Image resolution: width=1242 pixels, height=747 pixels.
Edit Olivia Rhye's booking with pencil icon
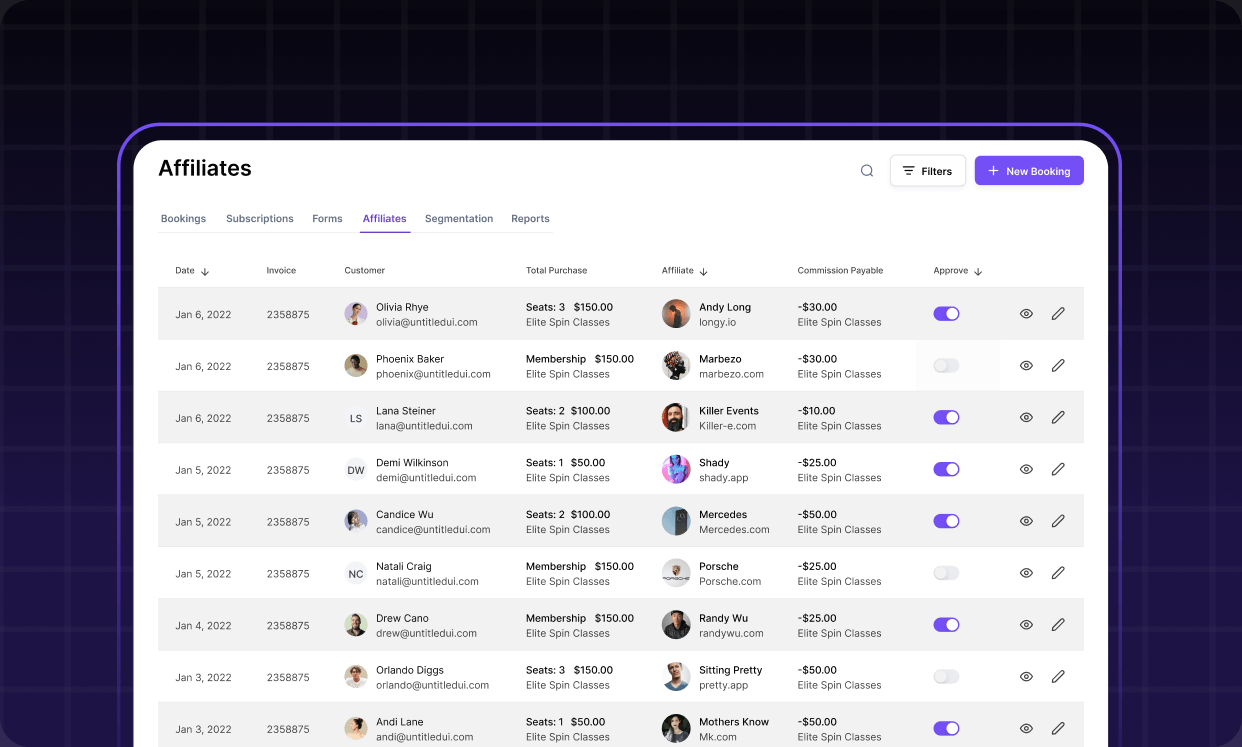point(1058,314)
